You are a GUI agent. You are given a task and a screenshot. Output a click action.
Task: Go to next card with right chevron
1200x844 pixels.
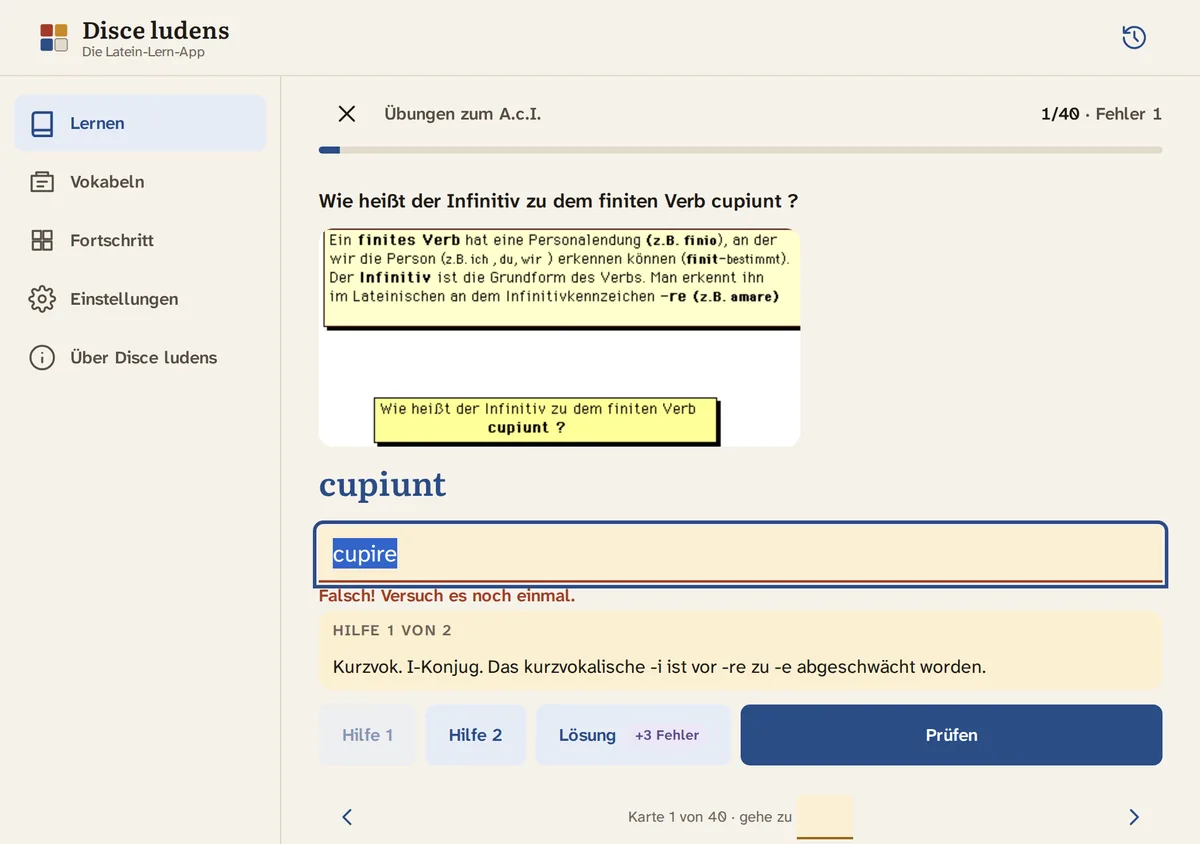point(1134,817)
